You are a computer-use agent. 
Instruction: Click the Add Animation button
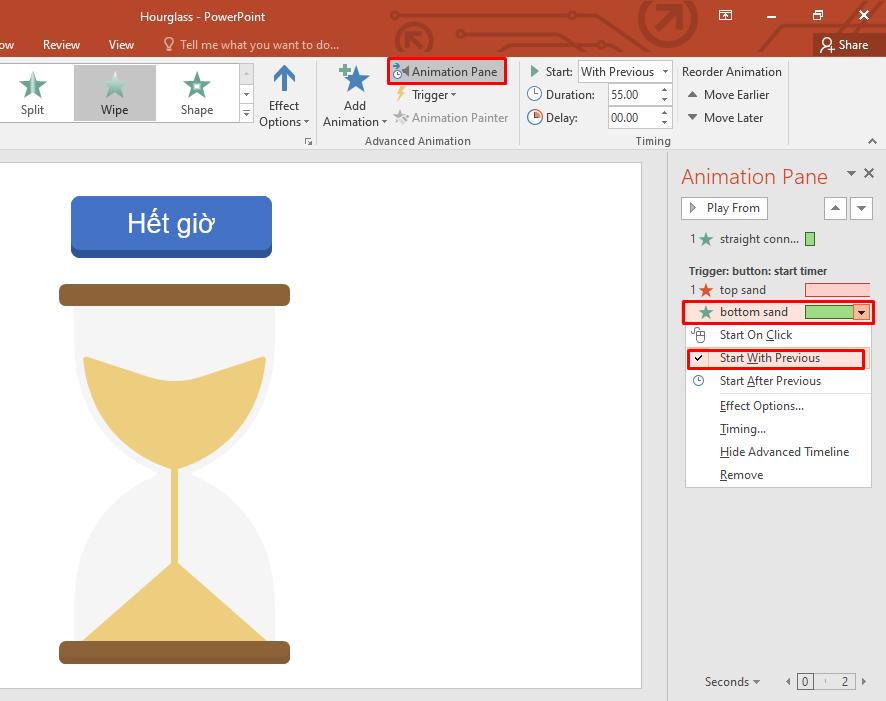(x=353, y=96)
